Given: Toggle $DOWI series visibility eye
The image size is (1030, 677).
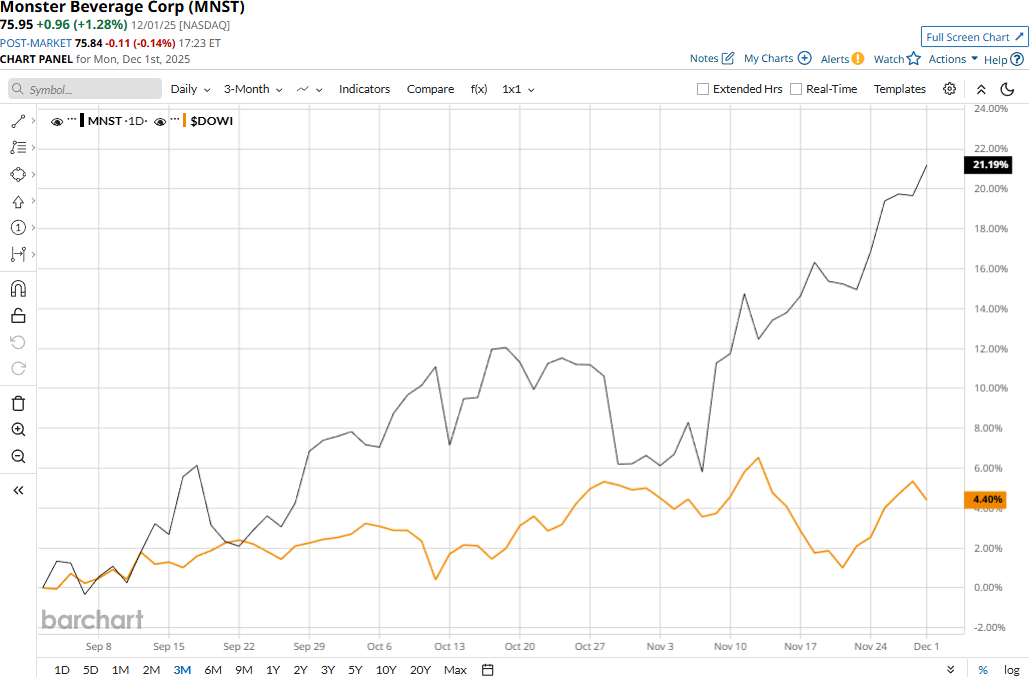Looking at the screenshot, I should coord(160,121).
